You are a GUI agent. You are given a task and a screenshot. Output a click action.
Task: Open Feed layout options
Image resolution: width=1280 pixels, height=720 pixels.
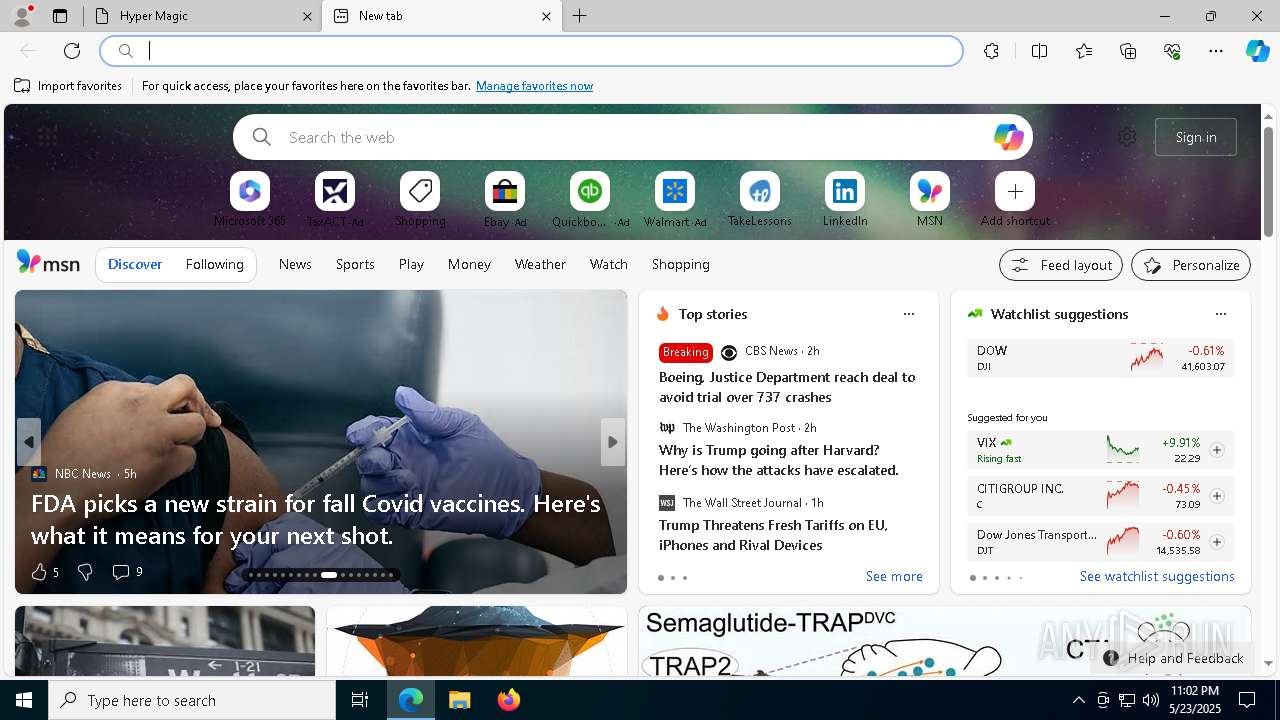pyautogui.click(x=1061, y=265)
